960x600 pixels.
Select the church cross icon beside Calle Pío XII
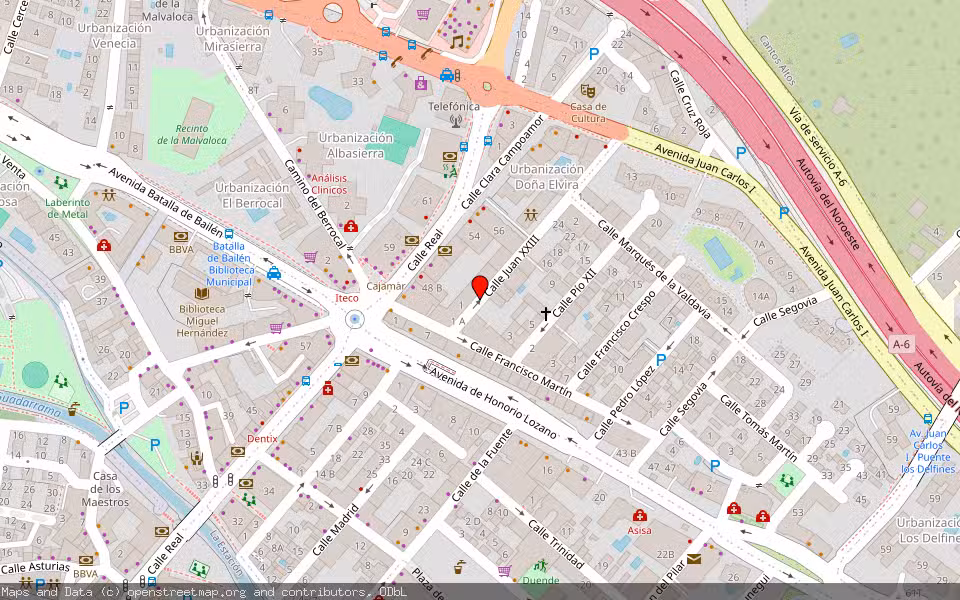point(546,313)
